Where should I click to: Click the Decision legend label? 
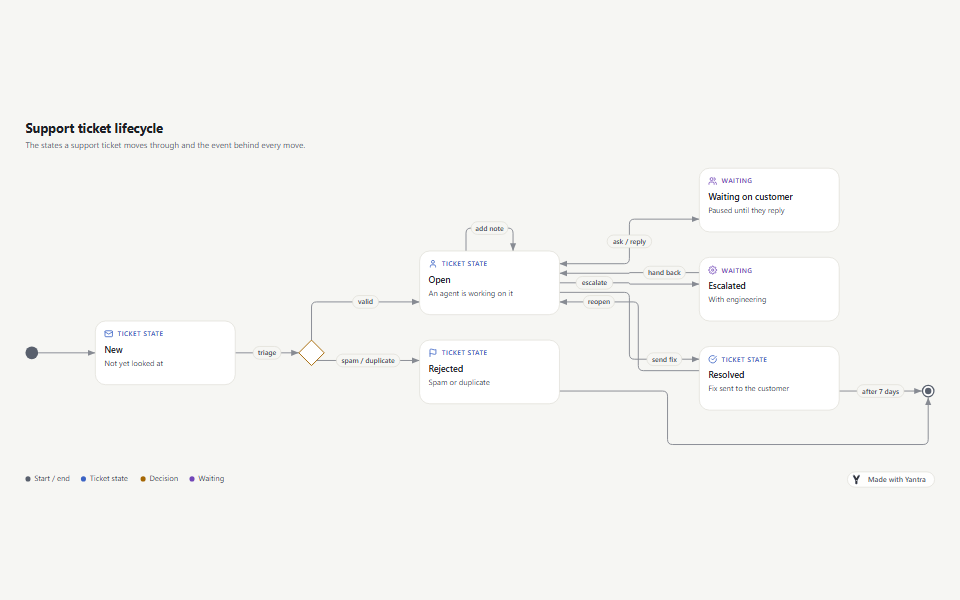163,479
